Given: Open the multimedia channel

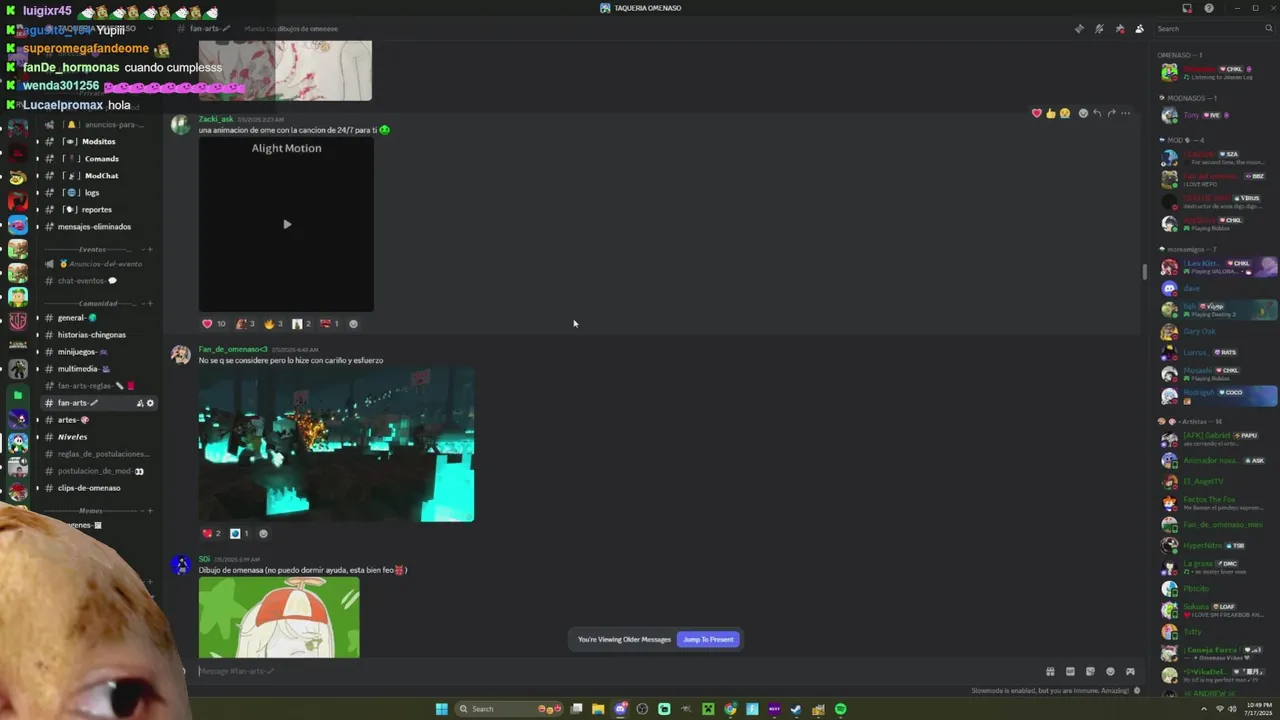Looking at the screenshot, I should pos(97,369).
